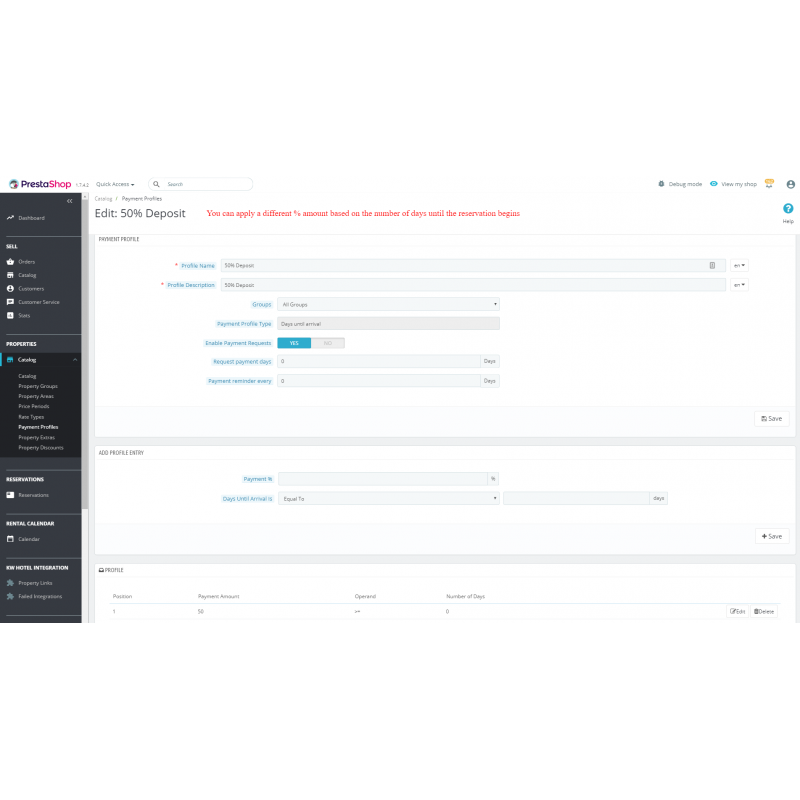
Task: Open the Quick Access dropdown
Action: (x=115, y=184)
